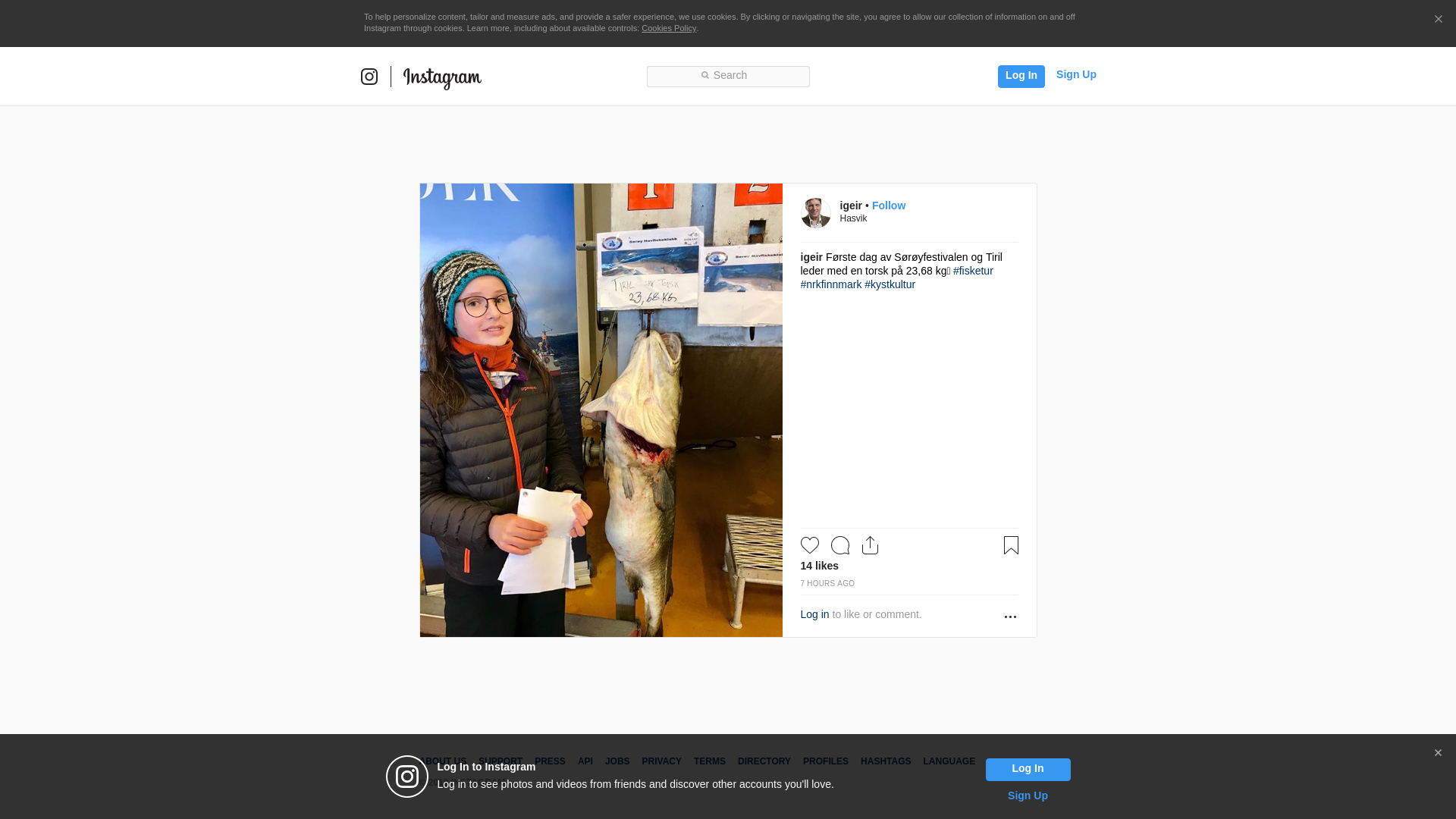Open comments via speech bubble icon
Viewport: 1456px width, 819px height.
(839, 545)
